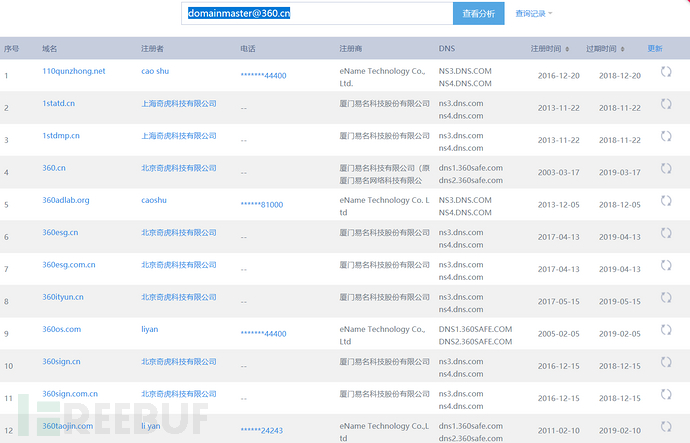This screenshot has width=690, height=443.
Task: Open domain 110qunzhong.net
Action: pos(73,71)
